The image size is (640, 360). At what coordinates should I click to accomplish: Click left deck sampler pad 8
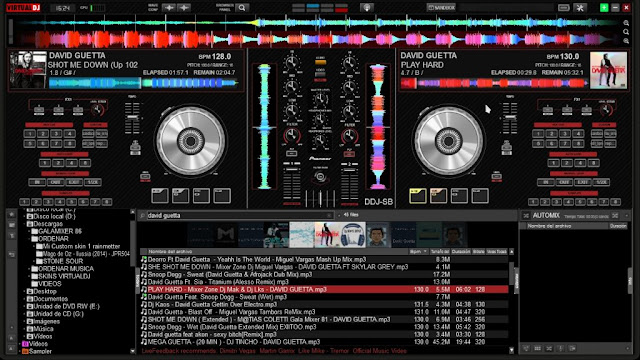tap(107, 202)
